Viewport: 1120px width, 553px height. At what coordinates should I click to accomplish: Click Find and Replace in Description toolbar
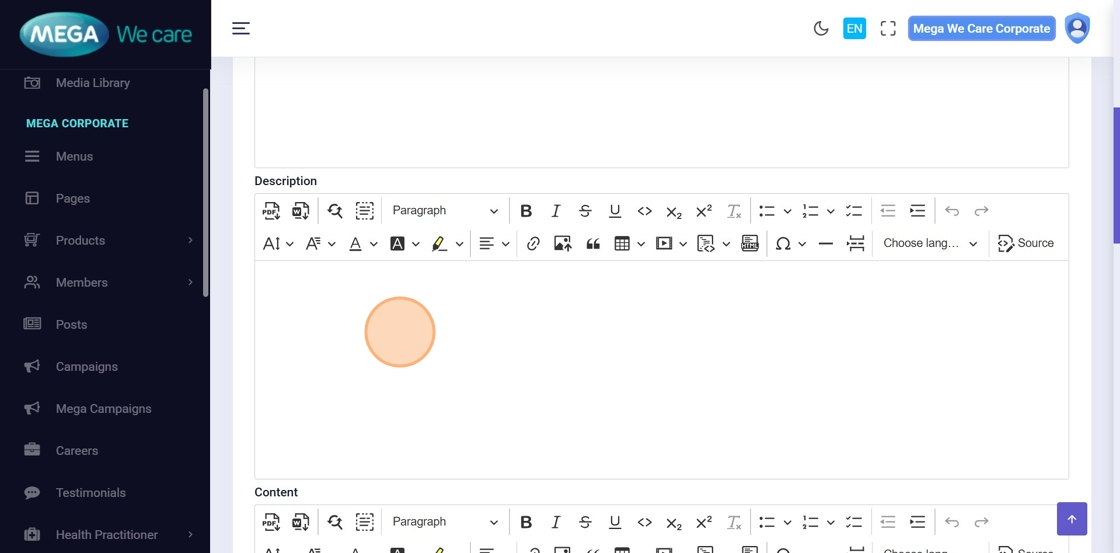tap(335, 211)
